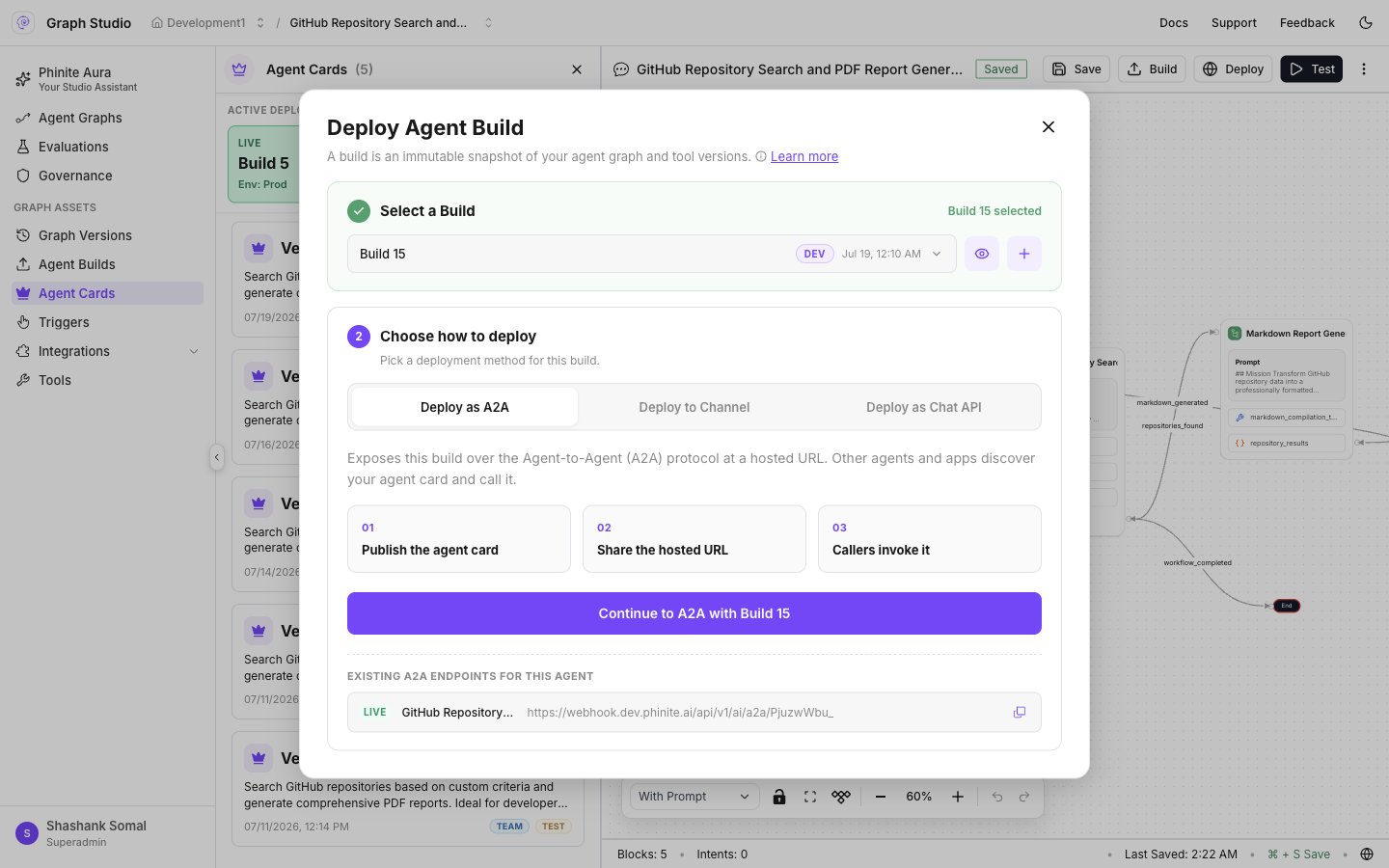The width and height of the screenshot is (1389, 868).
Task: Switch to Deploy as Chat API tab
Action: tap(924, 407)
